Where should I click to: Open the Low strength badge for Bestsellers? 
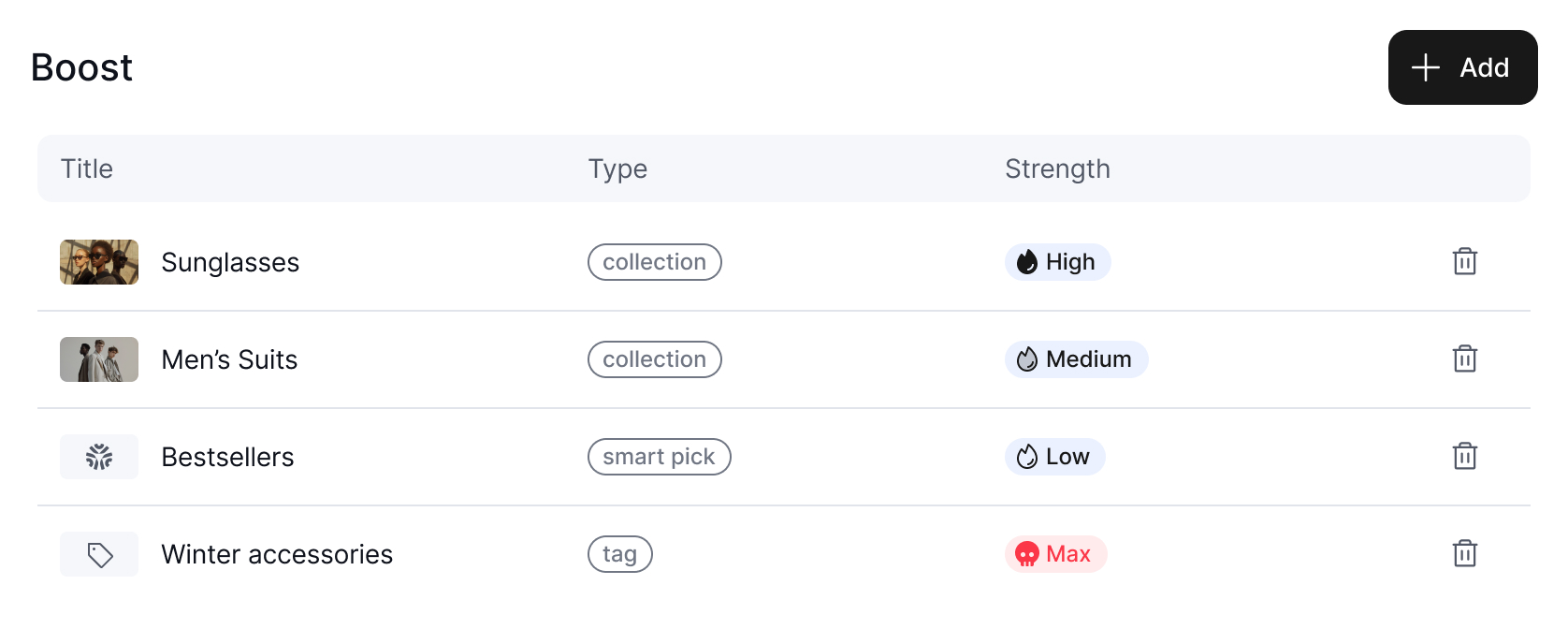pyautogui.click(x=1054, y=457)
